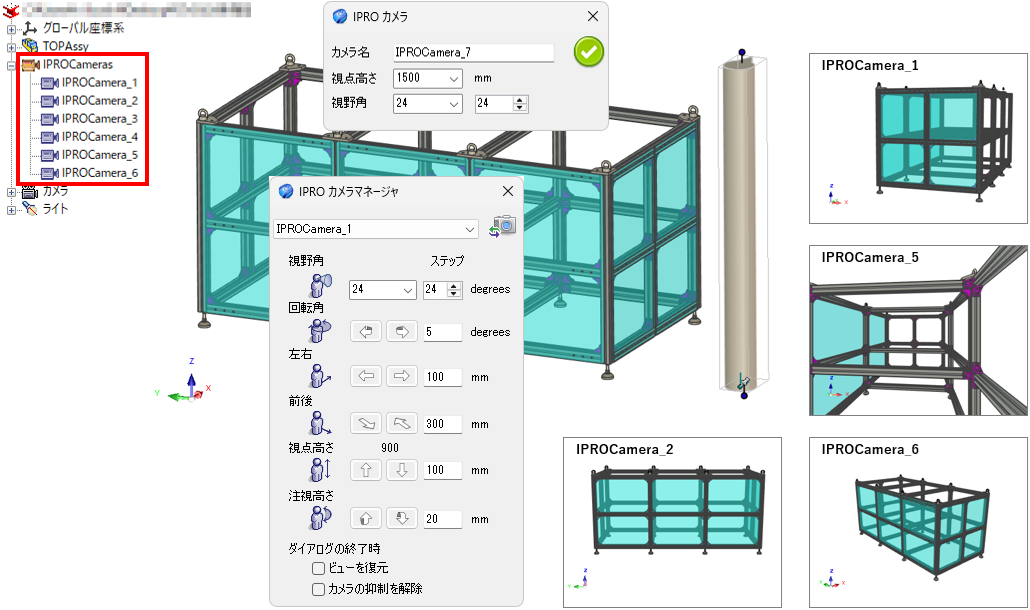Click the 回転角 step field showing 5
Screen dimensions: 1030x610
443,332
